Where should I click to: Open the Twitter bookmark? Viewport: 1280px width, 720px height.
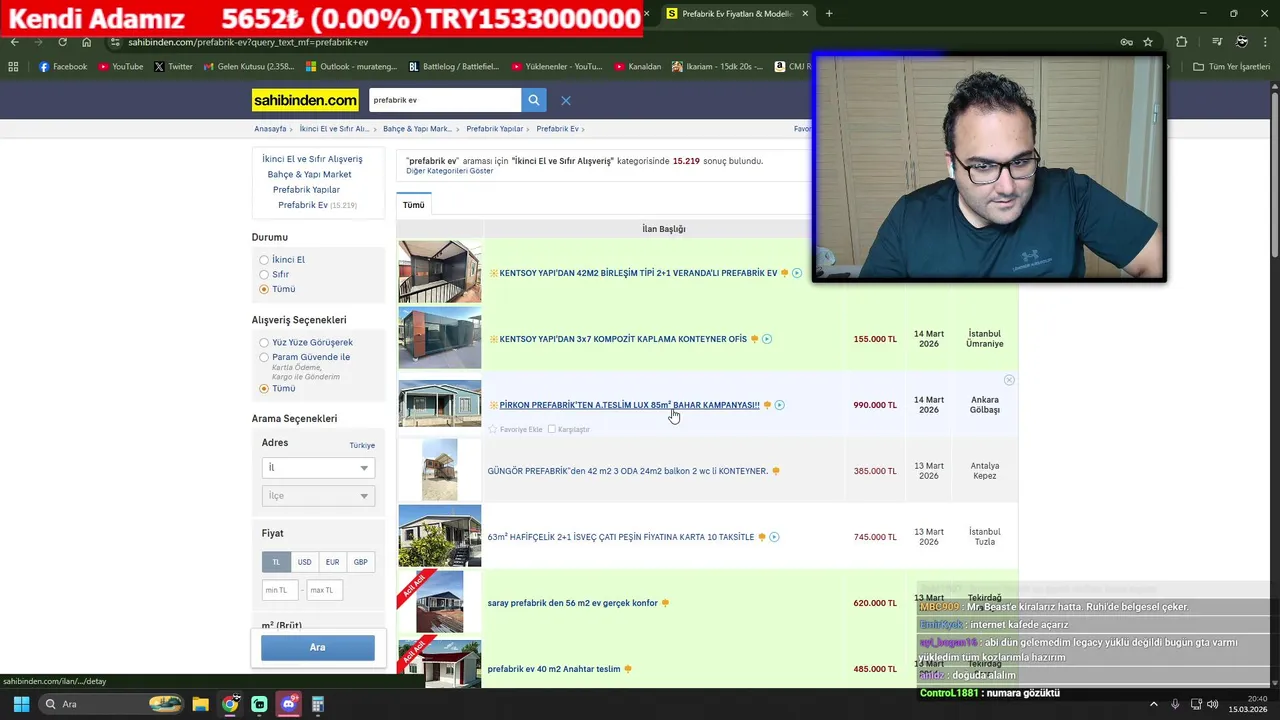(x=174, y=67)
